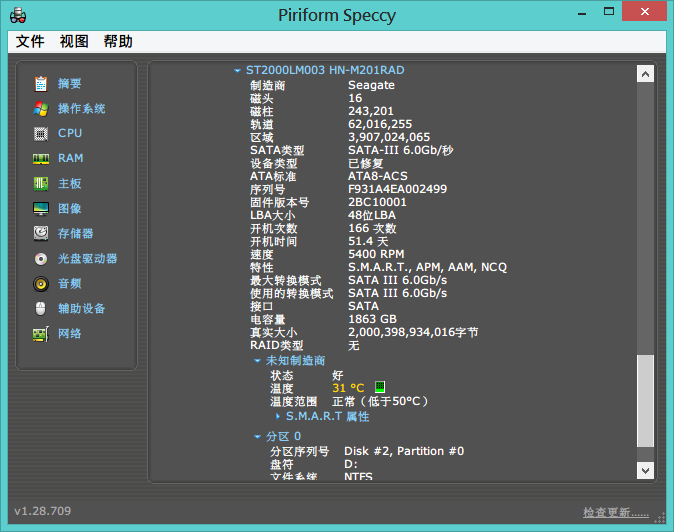
Task: Show the 图像 section
Action: tap(70, 208)
